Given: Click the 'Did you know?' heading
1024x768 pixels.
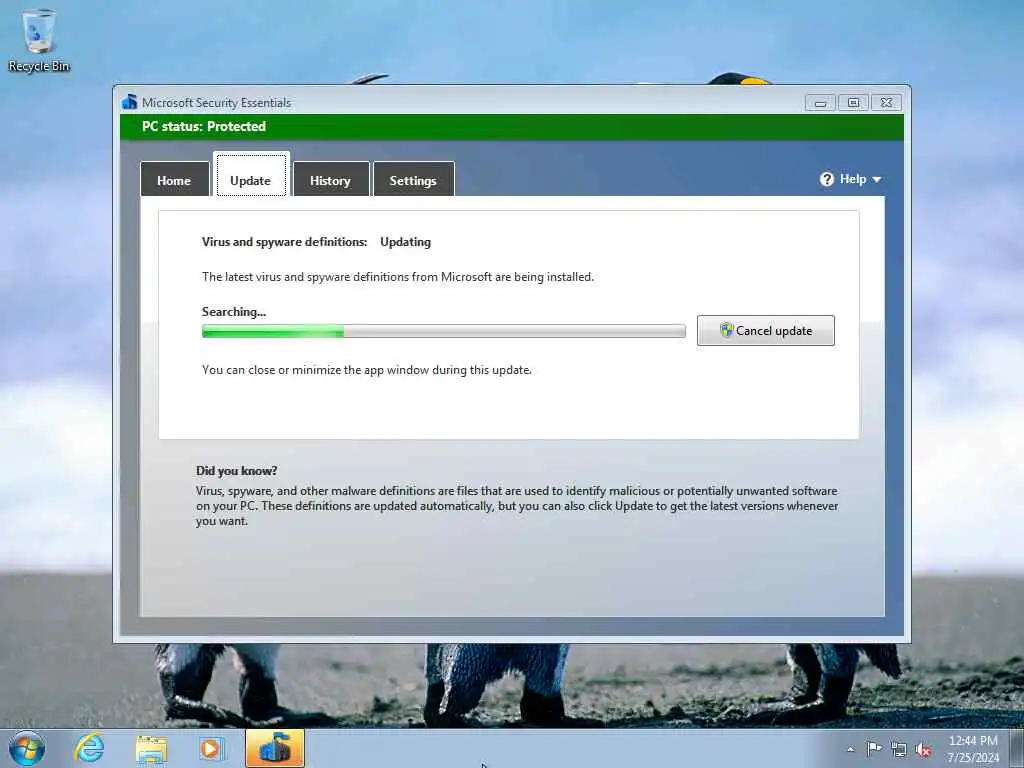Looking at the screenshot, I should pyautogui.click(x=236, y=470).
